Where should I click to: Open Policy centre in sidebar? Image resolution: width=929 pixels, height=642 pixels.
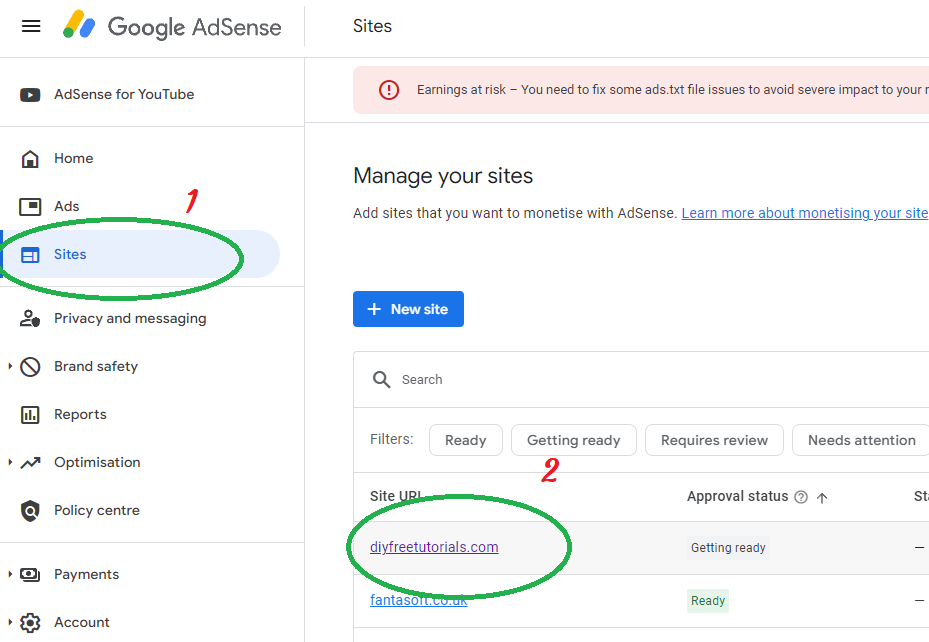(x=97, y=511)
